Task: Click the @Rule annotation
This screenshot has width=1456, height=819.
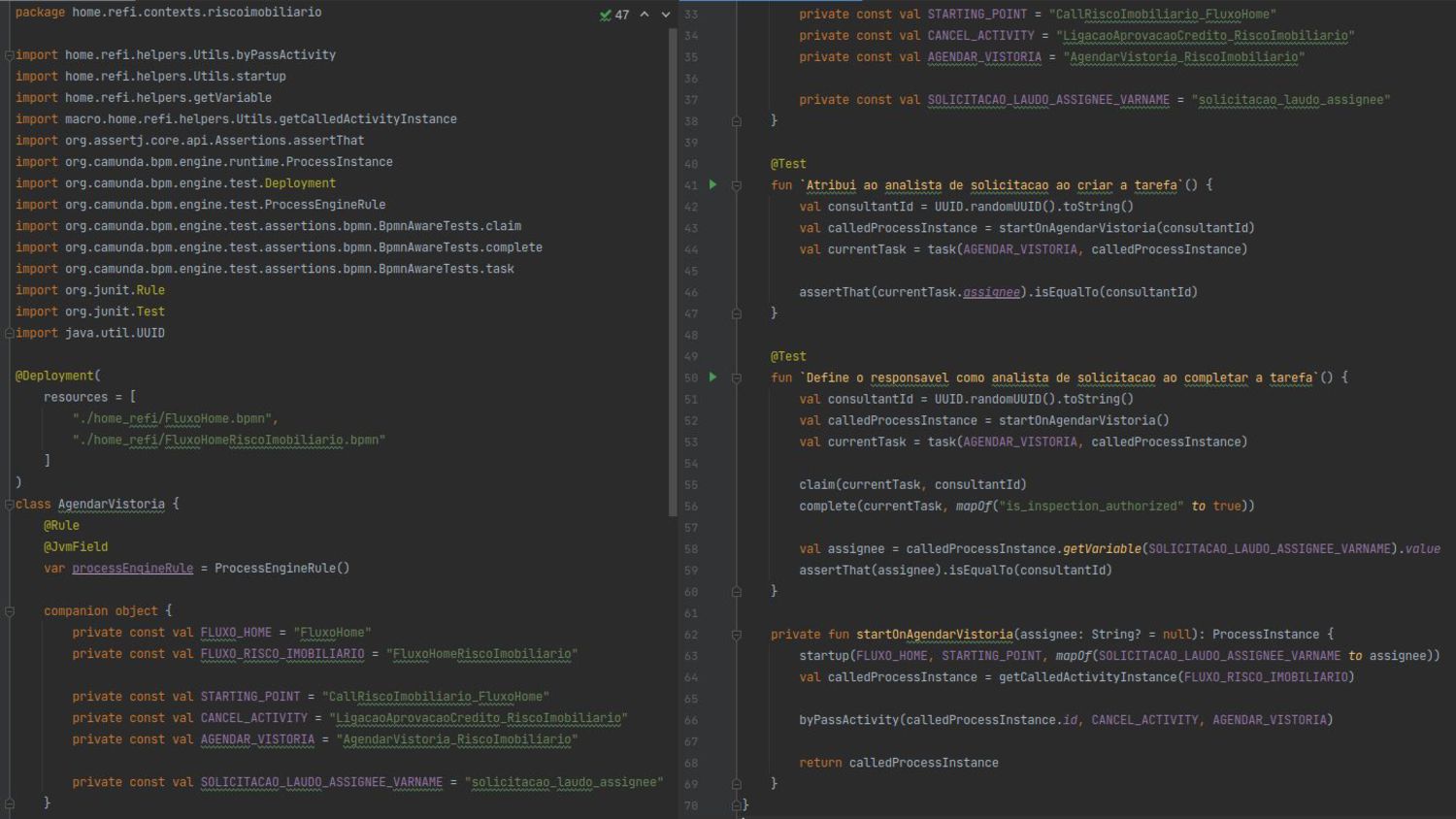Action: tap(61, 526)
